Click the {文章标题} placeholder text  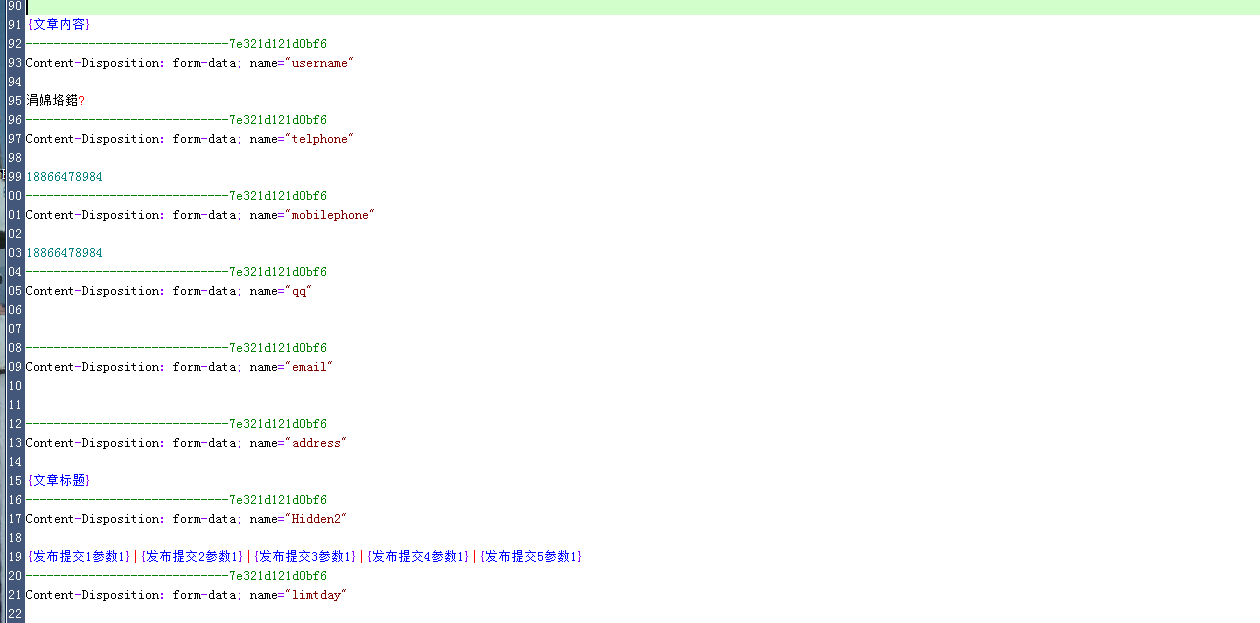(58, 481)
